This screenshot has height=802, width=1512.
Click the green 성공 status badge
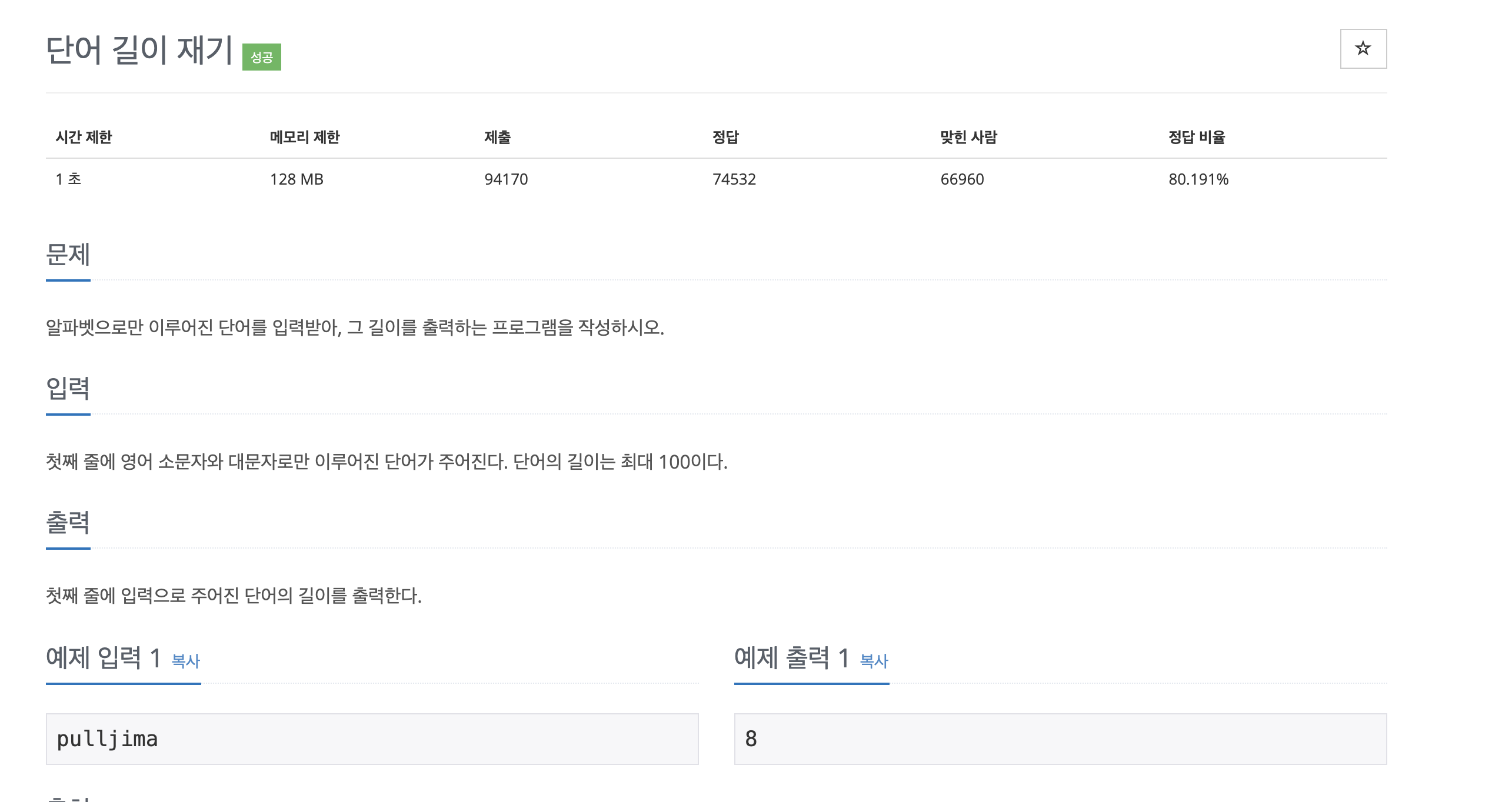262,57
